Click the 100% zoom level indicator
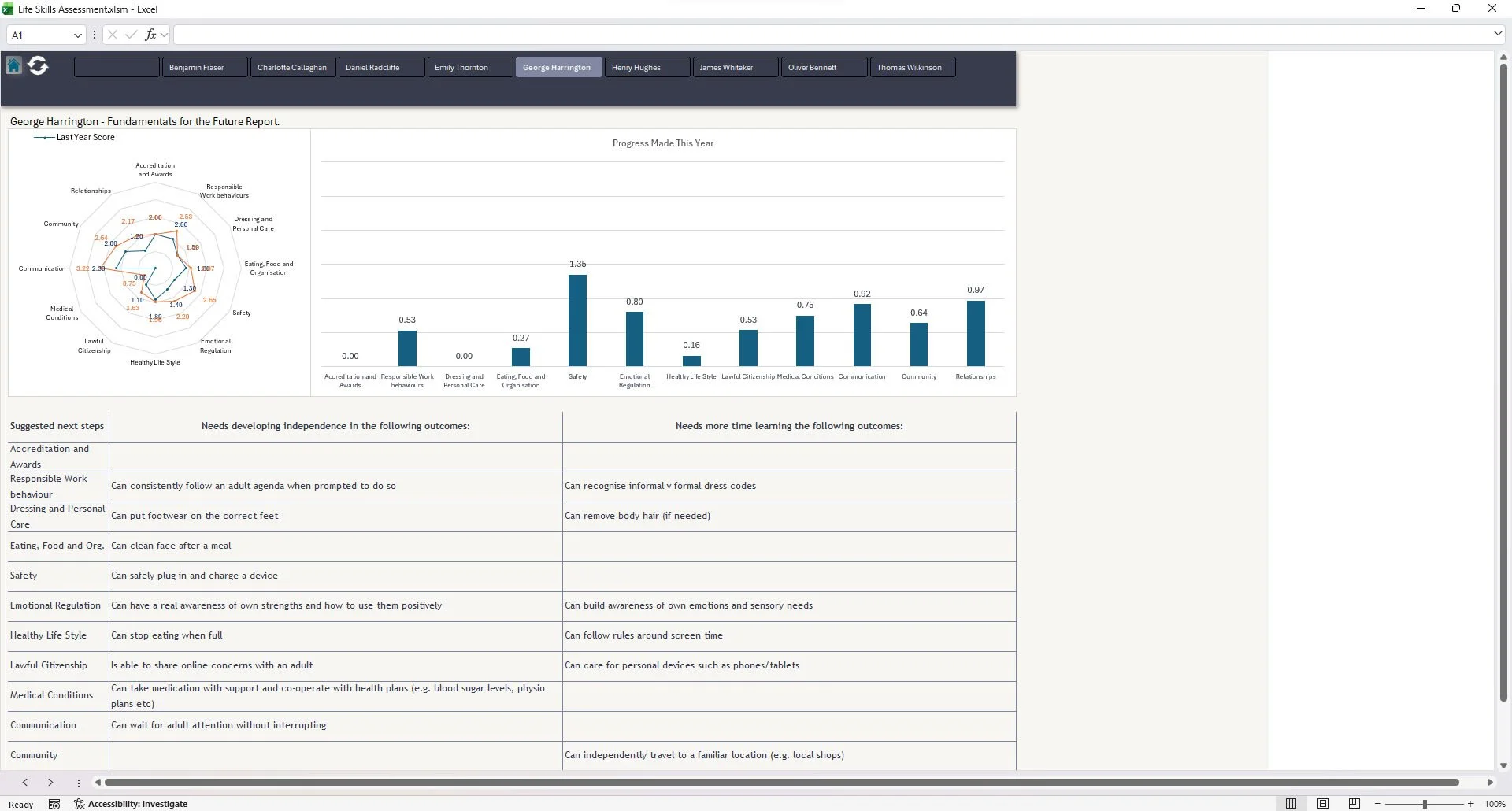Viewport: 1512px width, 811px height. [1495, 804]
